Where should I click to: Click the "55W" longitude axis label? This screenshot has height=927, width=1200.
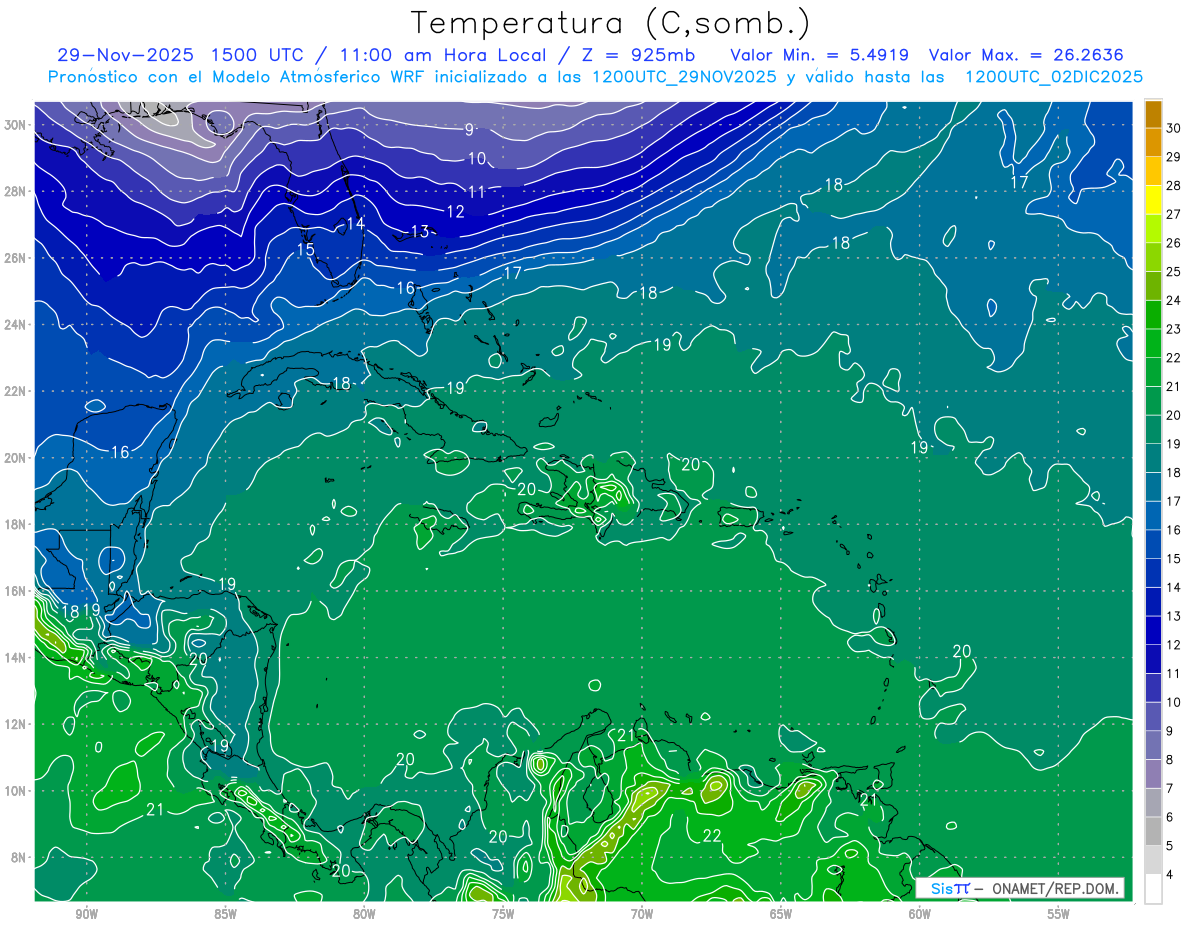[1059, 914]
